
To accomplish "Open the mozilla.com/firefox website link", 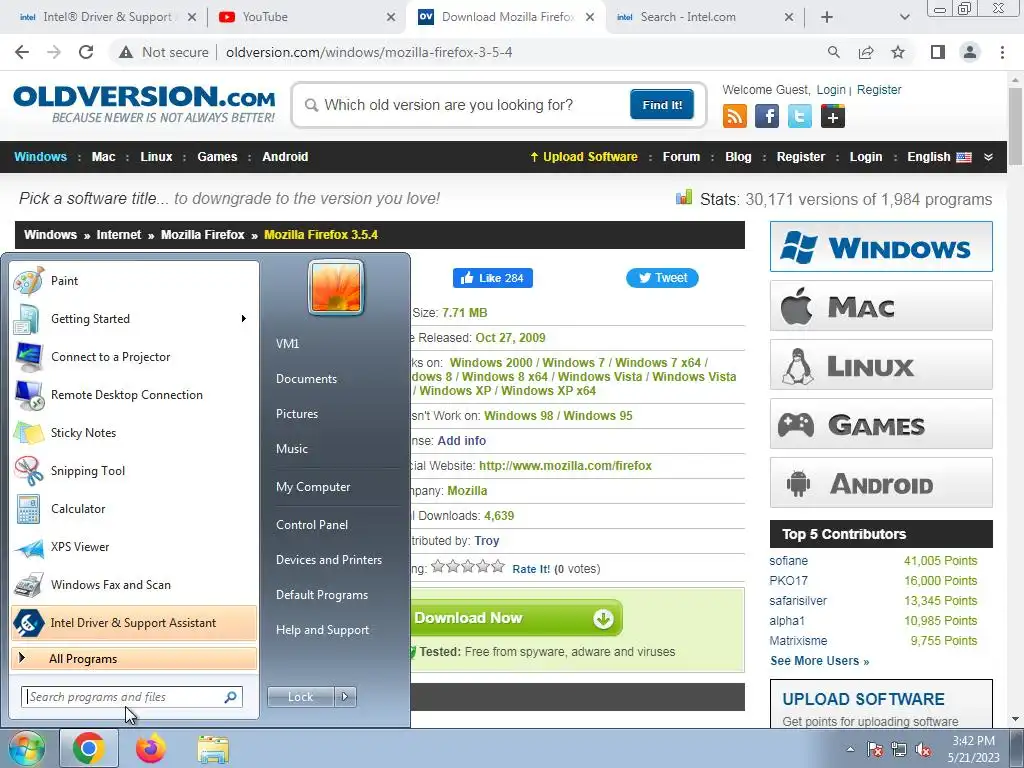I will [565, 466].
